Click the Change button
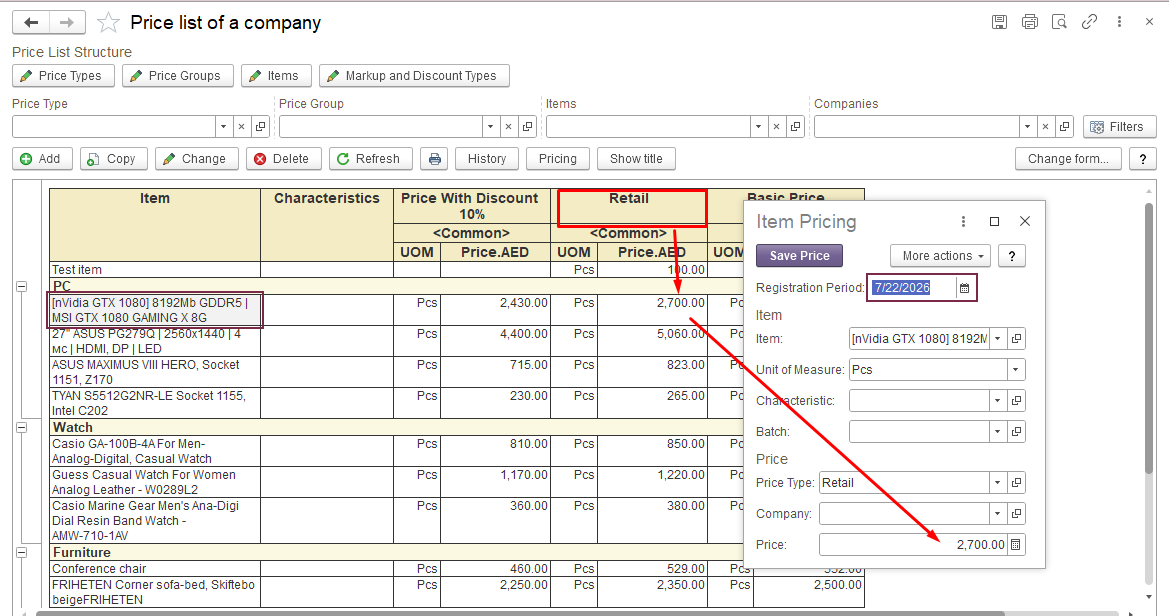 pos(196,159)
